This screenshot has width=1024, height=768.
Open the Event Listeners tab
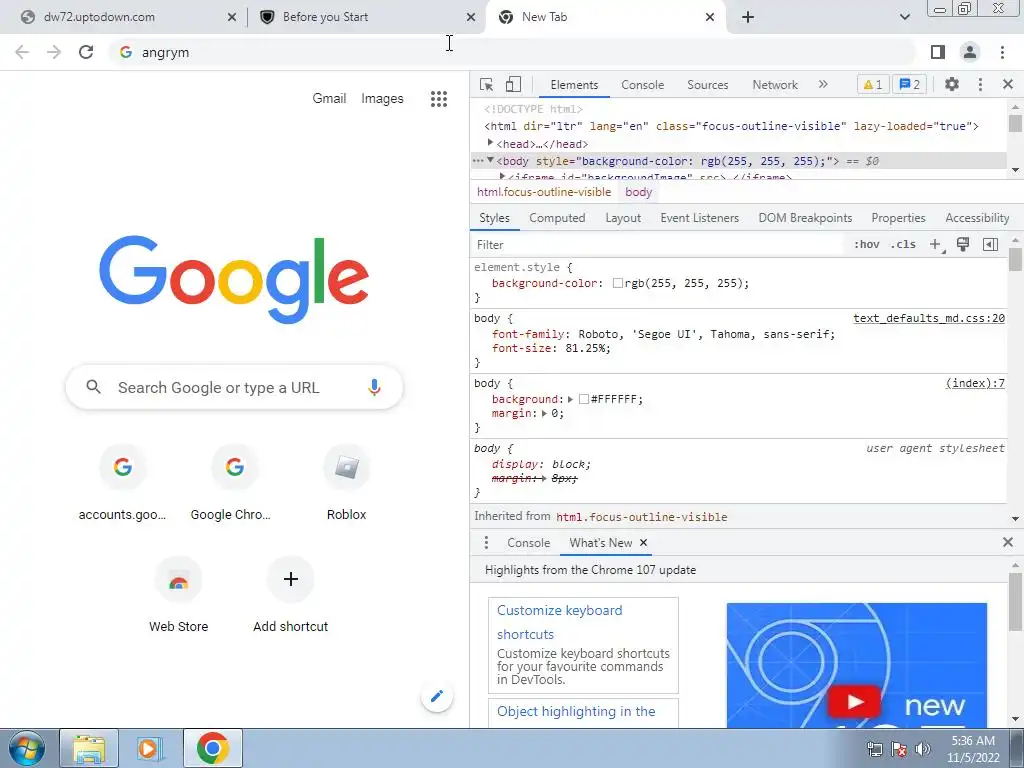(x=699, y=218)
